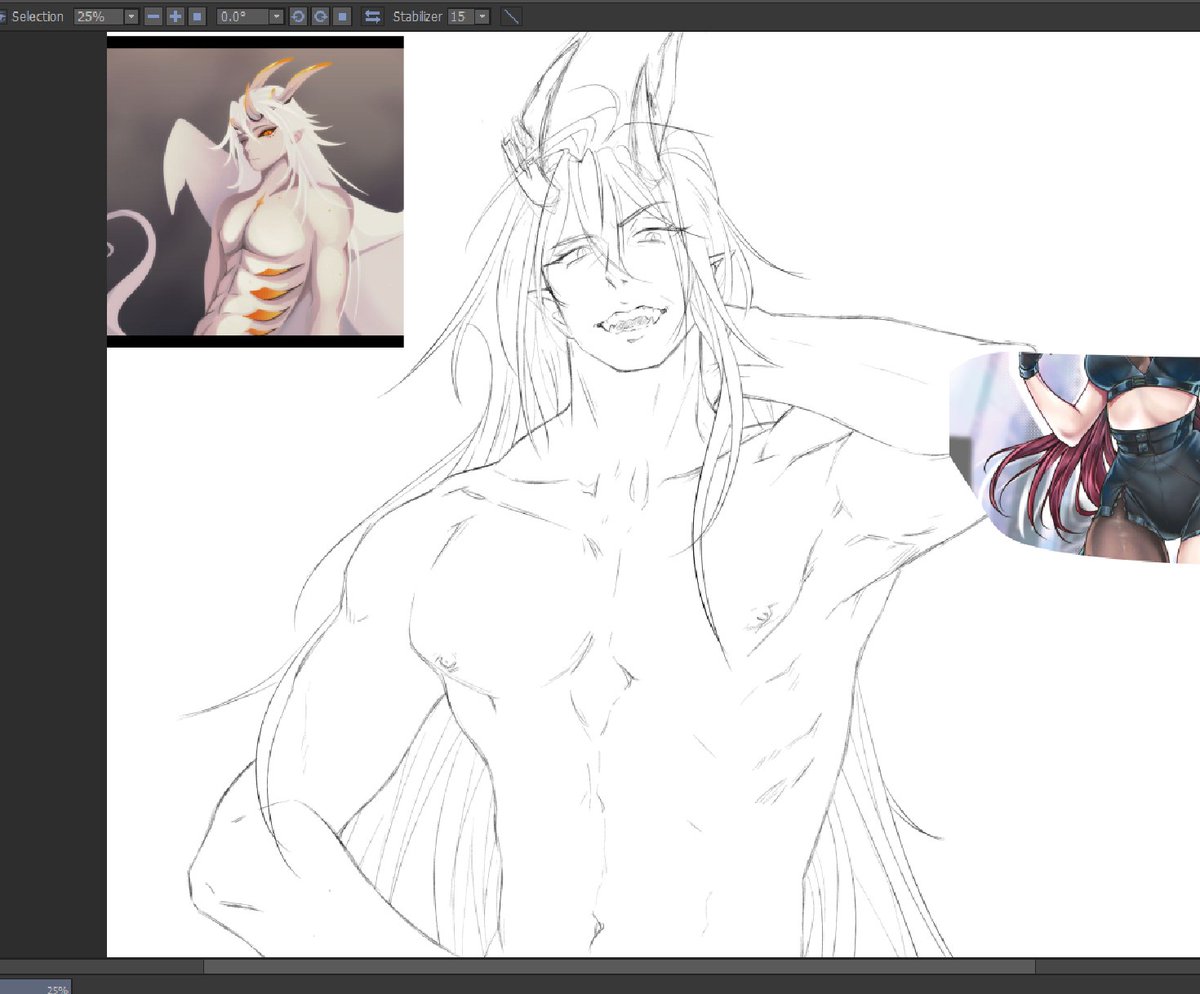Flip the canvas horizontally
Image resolution: width=1200 pixels, height=994 pixels.
tap(372, 17)
